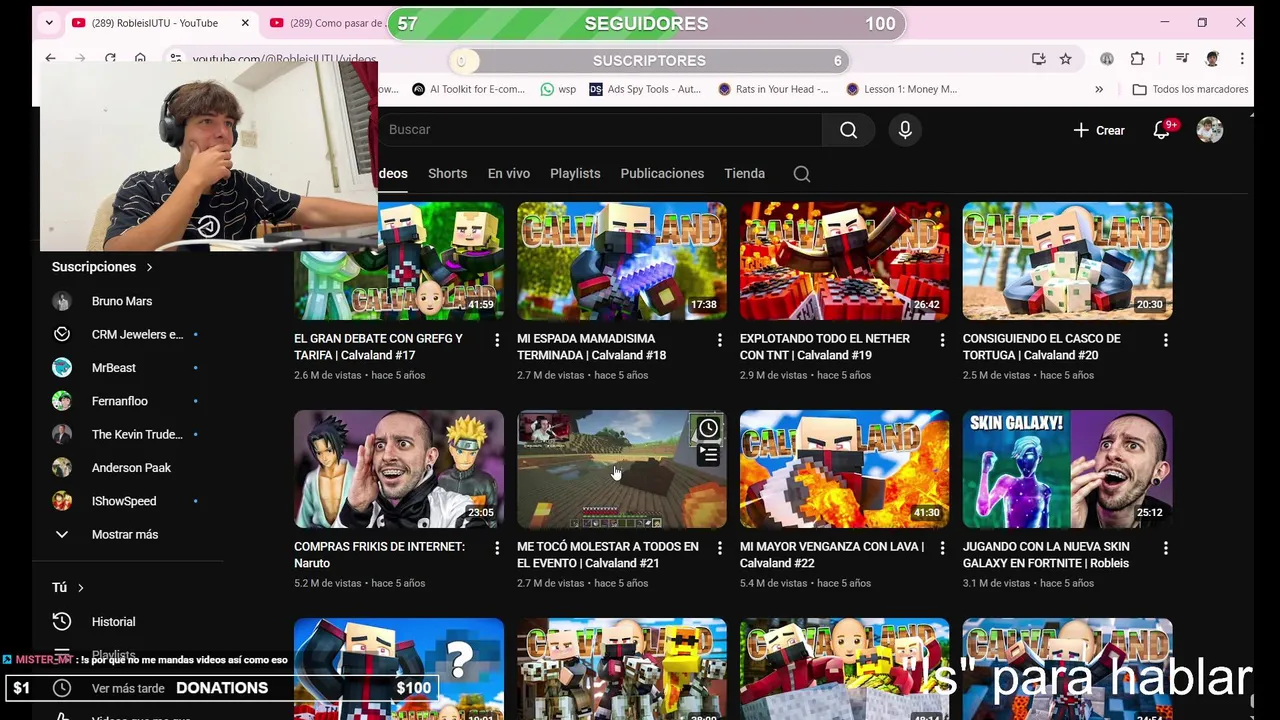
Task: Open options menu for Calvaland #20 video
Action: (1166, 341)
